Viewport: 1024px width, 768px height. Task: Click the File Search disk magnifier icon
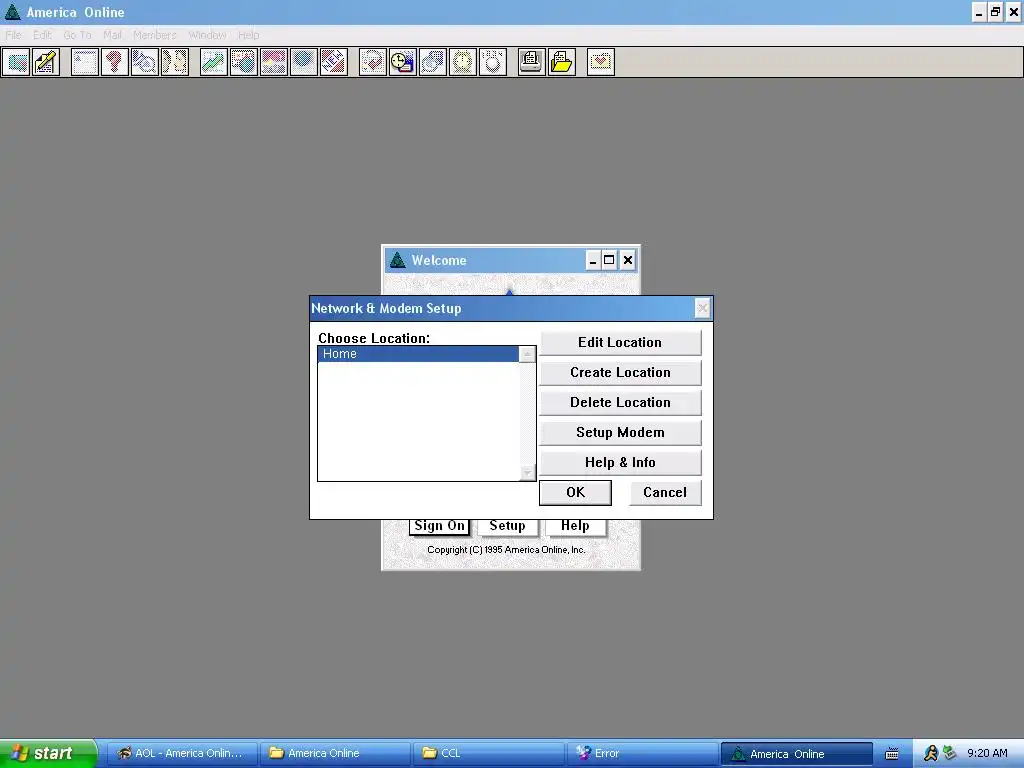point(433,62)
